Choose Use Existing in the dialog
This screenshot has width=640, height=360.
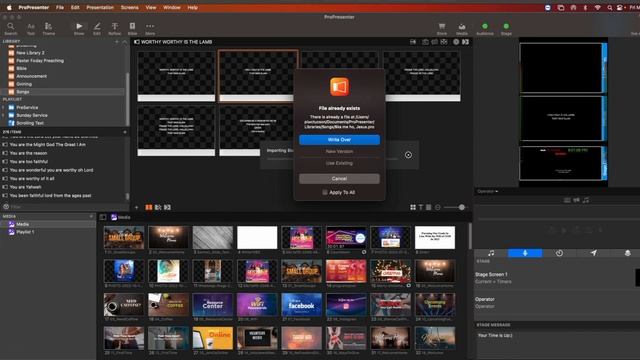pyautogui.click(x=339, y=163)
